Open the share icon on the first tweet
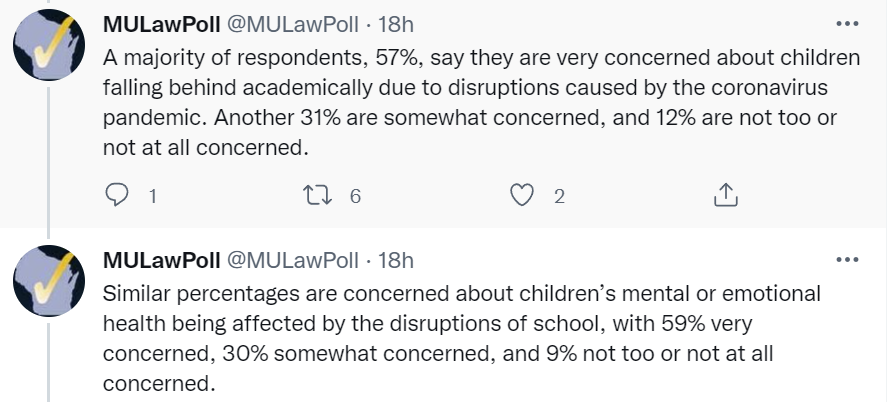This screenshot has width=887, height=402. tap(726, 195)
